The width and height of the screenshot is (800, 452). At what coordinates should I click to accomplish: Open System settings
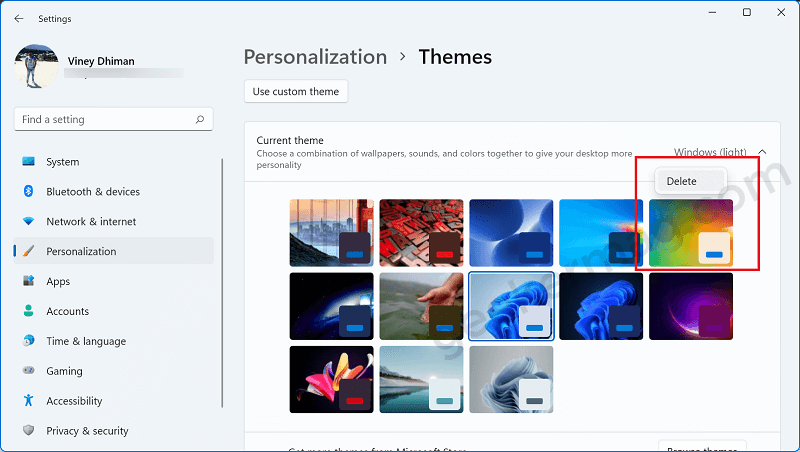coord(113,162)
